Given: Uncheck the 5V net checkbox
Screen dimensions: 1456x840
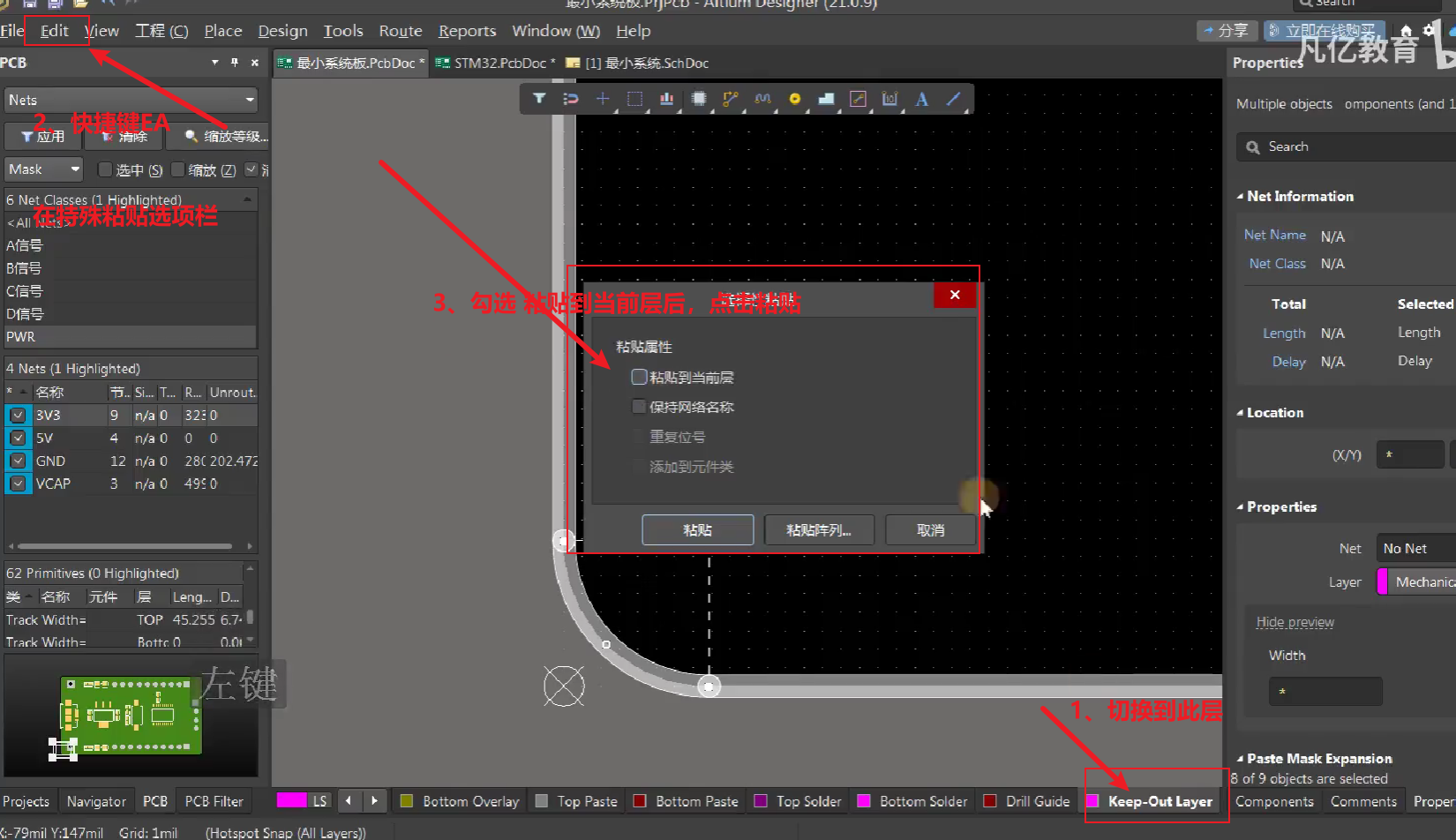Looking at the screenshot, I should coord(18,438).
